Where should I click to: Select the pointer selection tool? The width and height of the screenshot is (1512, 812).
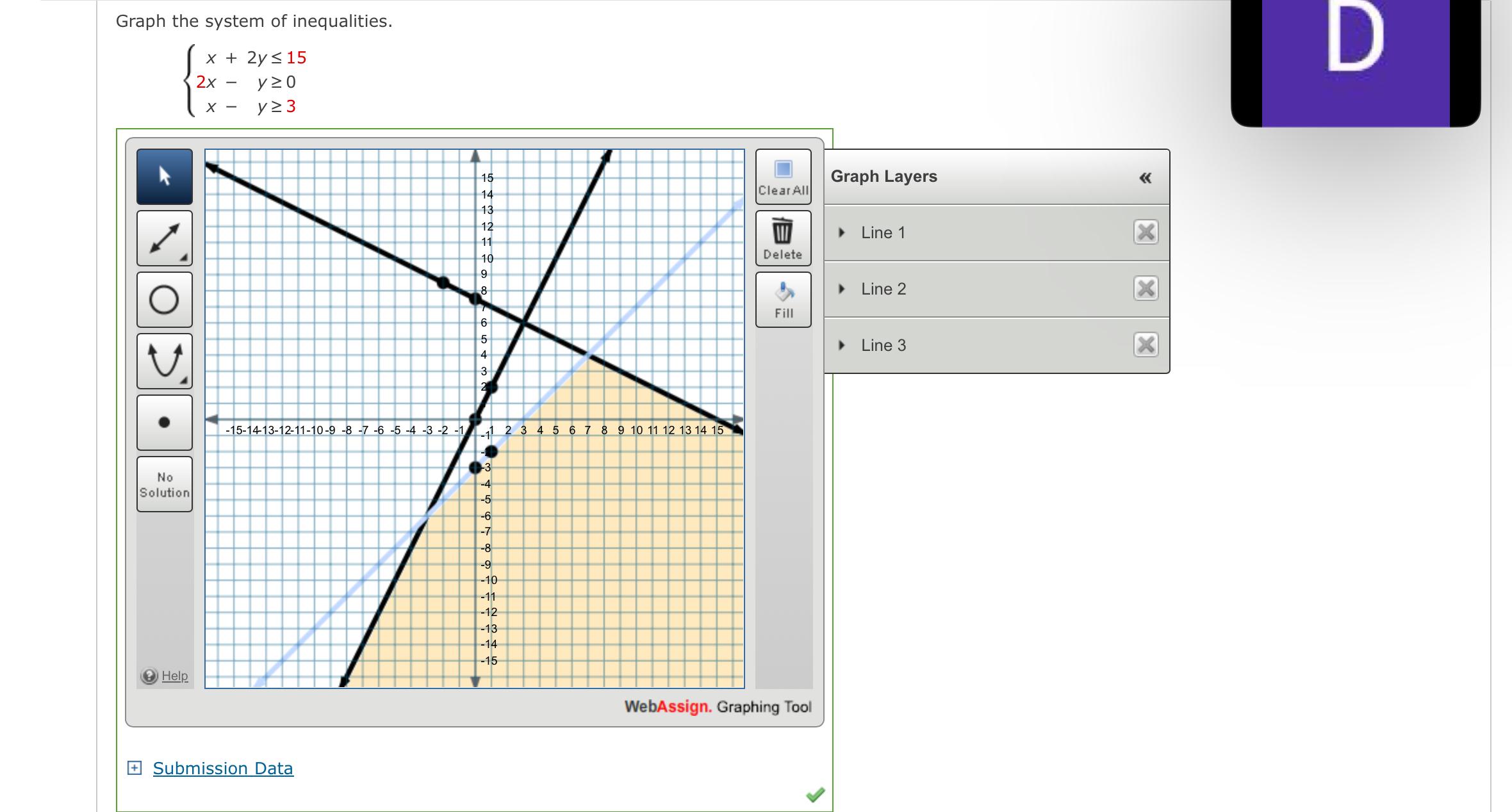click(164, 177)
